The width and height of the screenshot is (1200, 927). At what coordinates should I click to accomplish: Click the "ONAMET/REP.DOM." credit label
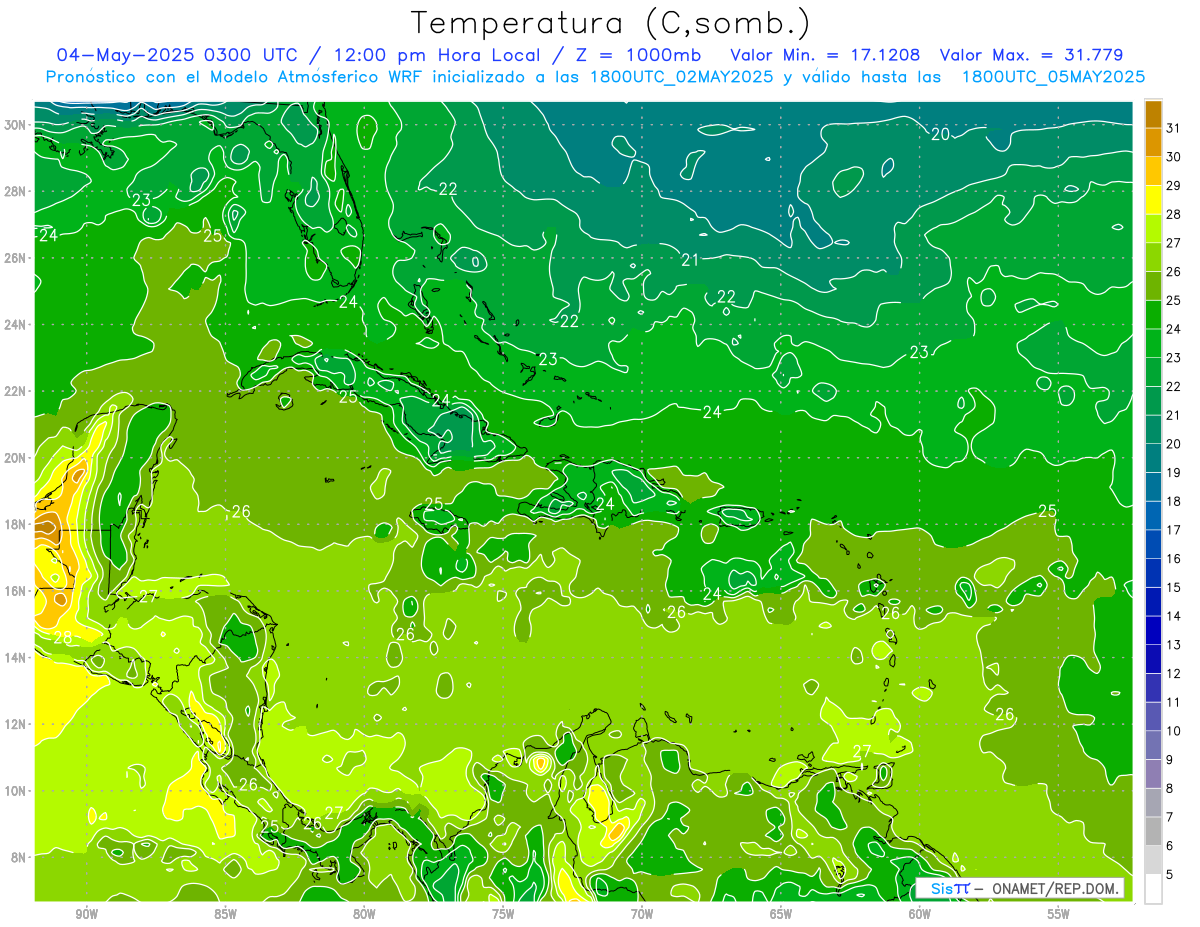(x=1054, y=888)
